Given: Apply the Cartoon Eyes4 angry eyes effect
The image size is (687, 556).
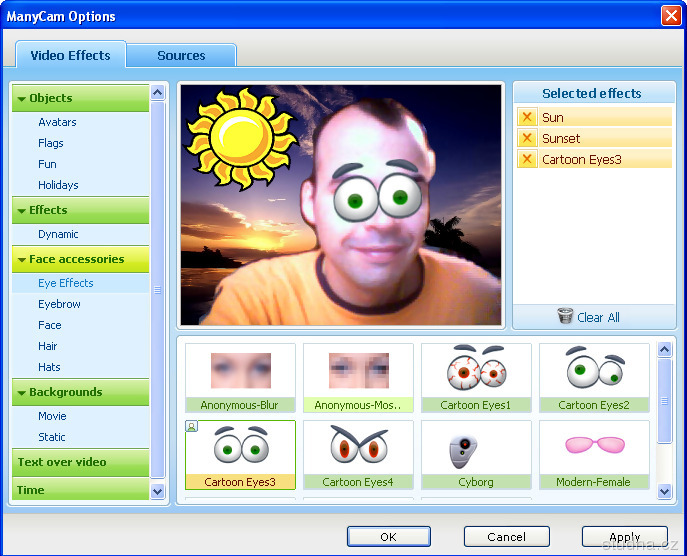Looking at the screenshot, I should click(358, 455).
